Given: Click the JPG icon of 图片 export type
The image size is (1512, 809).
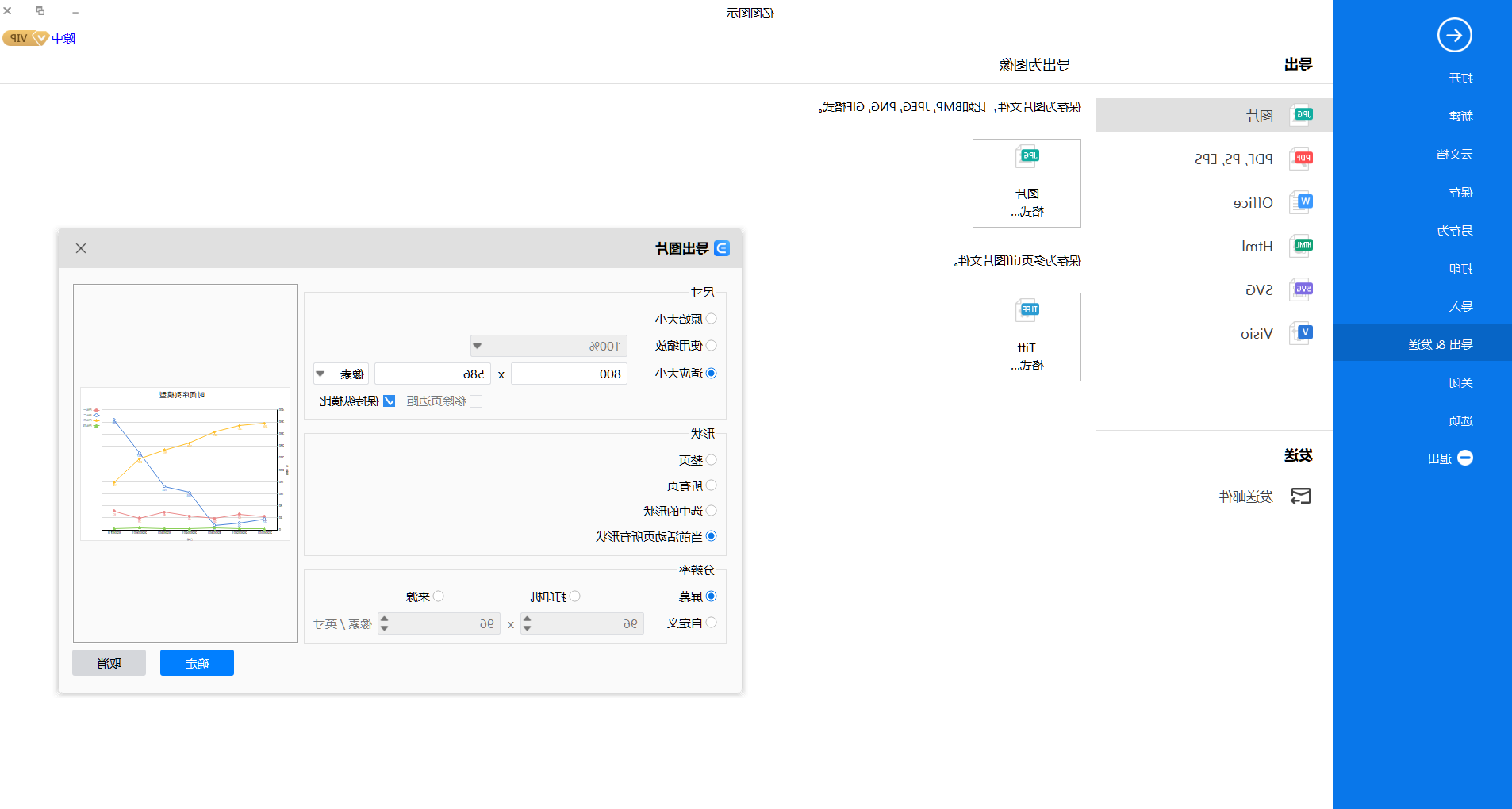Looking at the screenshot, I should point(1301,116).
